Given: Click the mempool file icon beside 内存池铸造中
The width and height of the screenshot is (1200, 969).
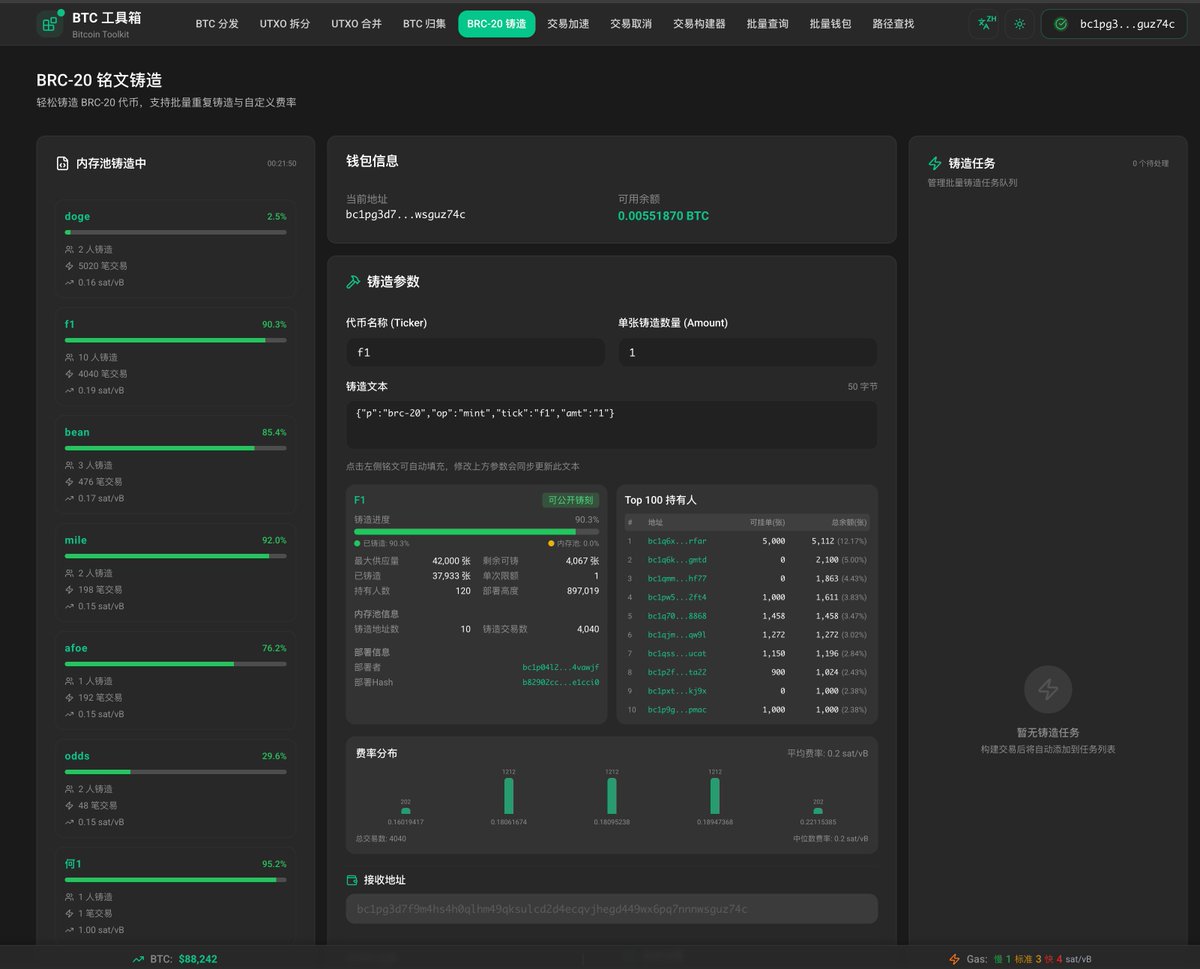Looking at the screenshot, I should pos(63,163).
